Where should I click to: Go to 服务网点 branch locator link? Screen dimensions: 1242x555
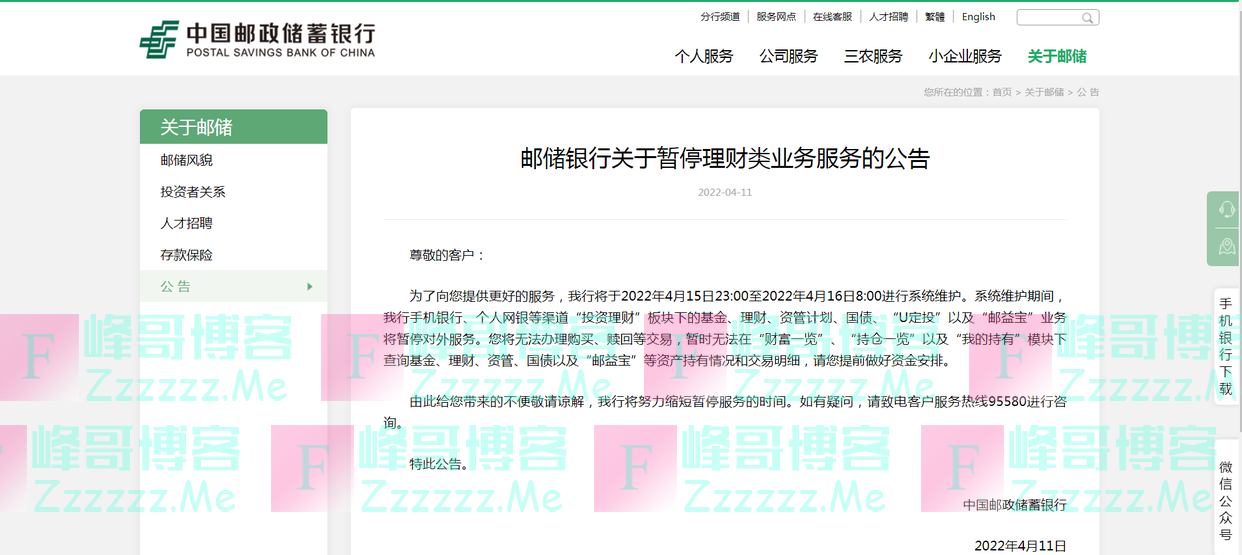(776, 17)
